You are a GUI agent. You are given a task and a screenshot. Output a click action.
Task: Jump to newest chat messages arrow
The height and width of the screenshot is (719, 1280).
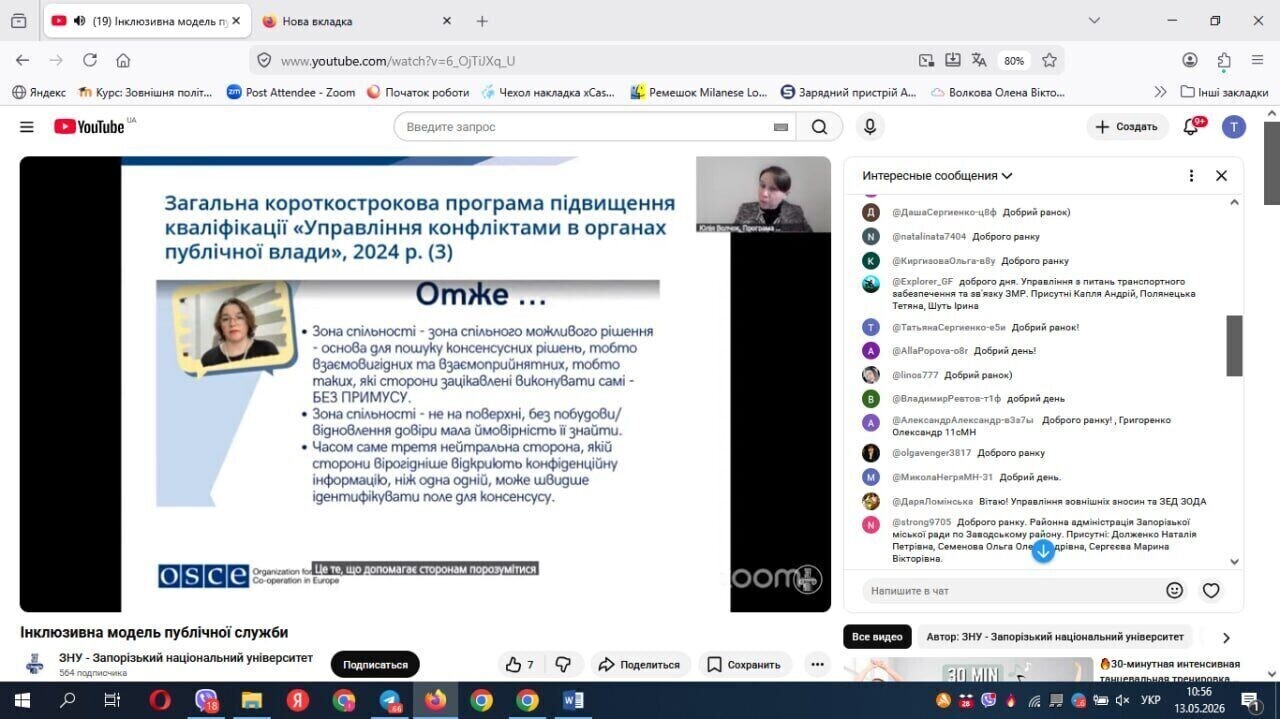(1043, 550)
